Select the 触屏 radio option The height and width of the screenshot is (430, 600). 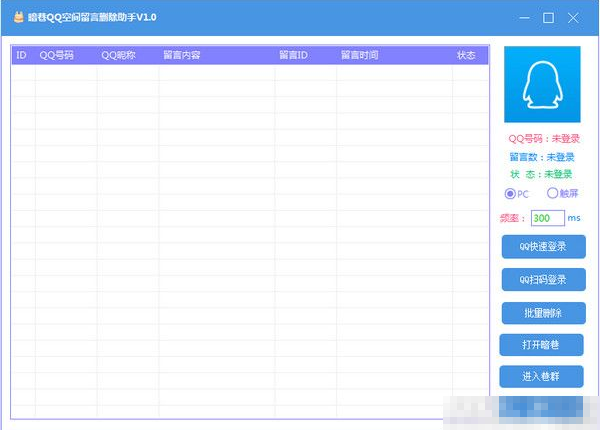pyautogui.click(x=552, y=194)
